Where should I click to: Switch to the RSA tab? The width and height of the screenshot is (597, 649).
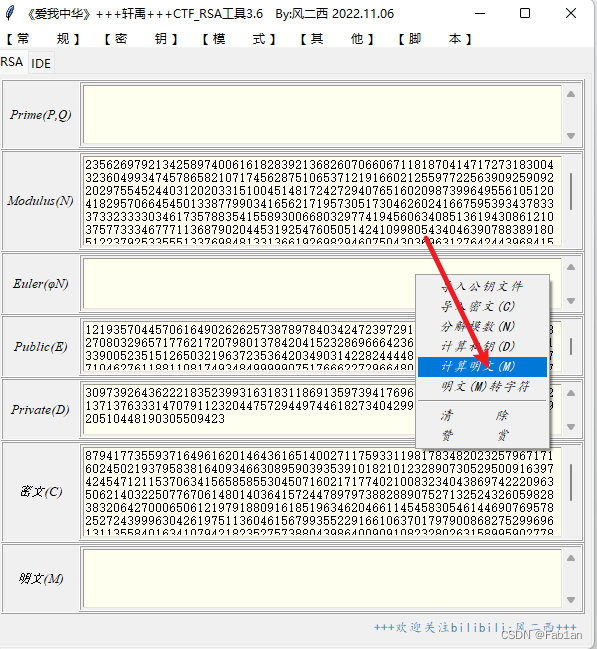(12, 62)
